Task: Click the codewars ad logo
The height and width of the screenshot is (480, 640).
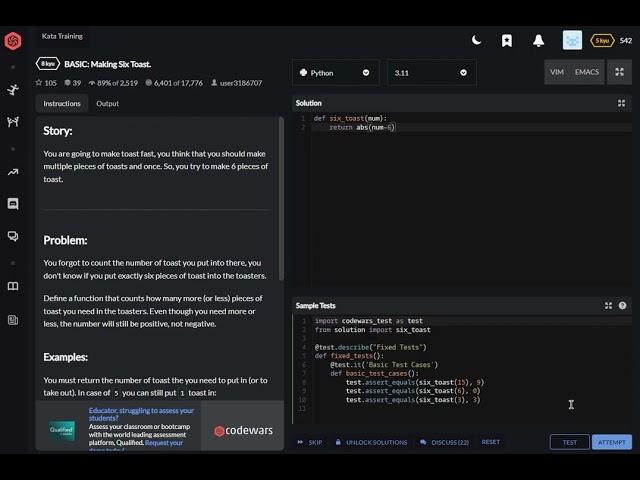Action: (x=243, y=431)
